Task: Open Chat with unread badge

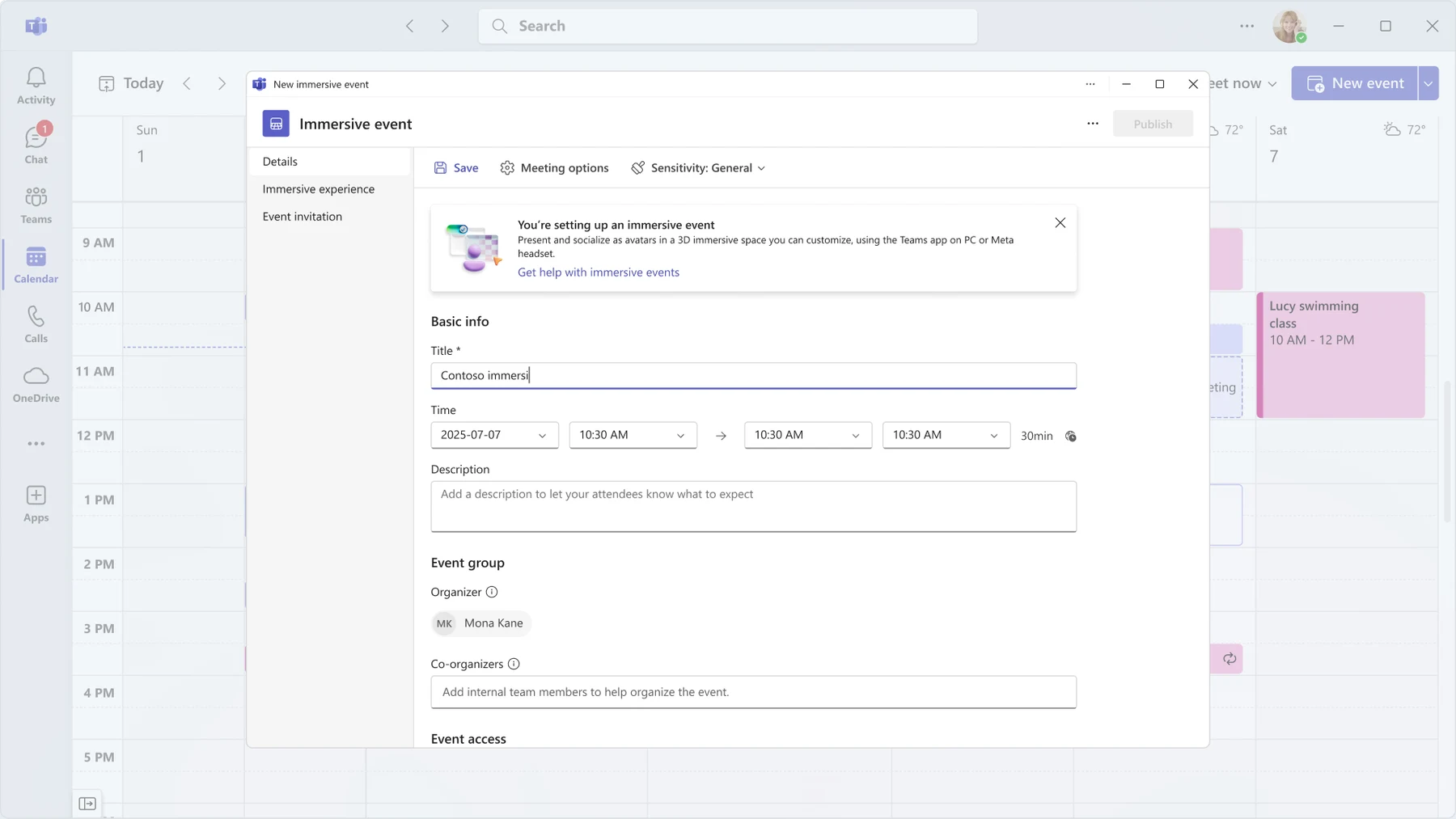Action: pyautogui.click(x=36, y=145)
